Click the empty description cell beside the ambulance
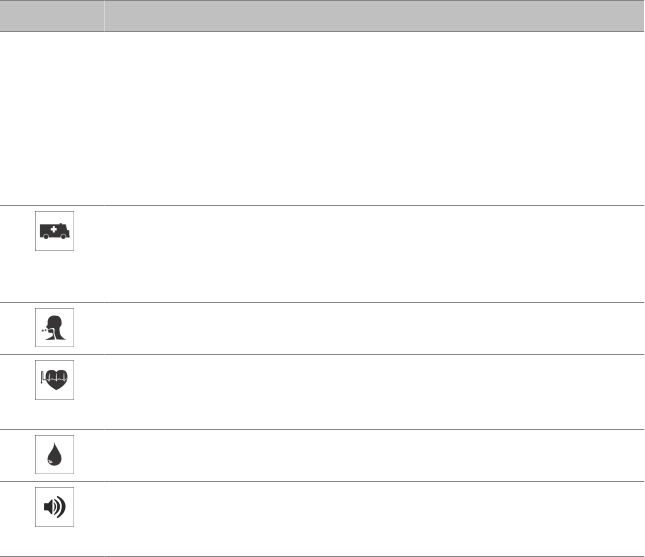This screenshot has width=645, height=557. pyautogui.click(x=374, y=254)
